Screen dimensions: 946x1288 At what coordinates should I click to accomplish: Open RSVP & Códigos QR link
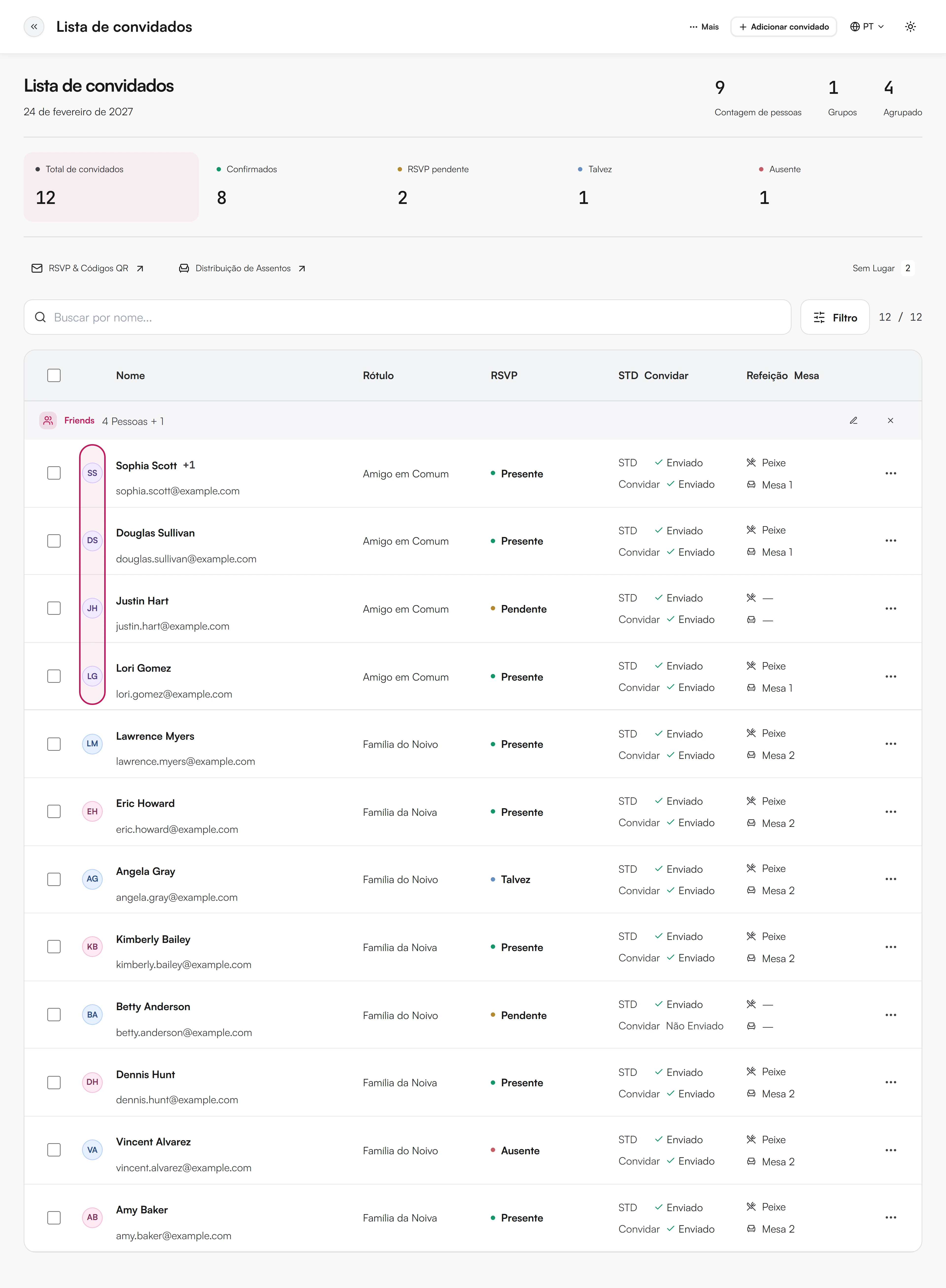[x=88, y=268]
